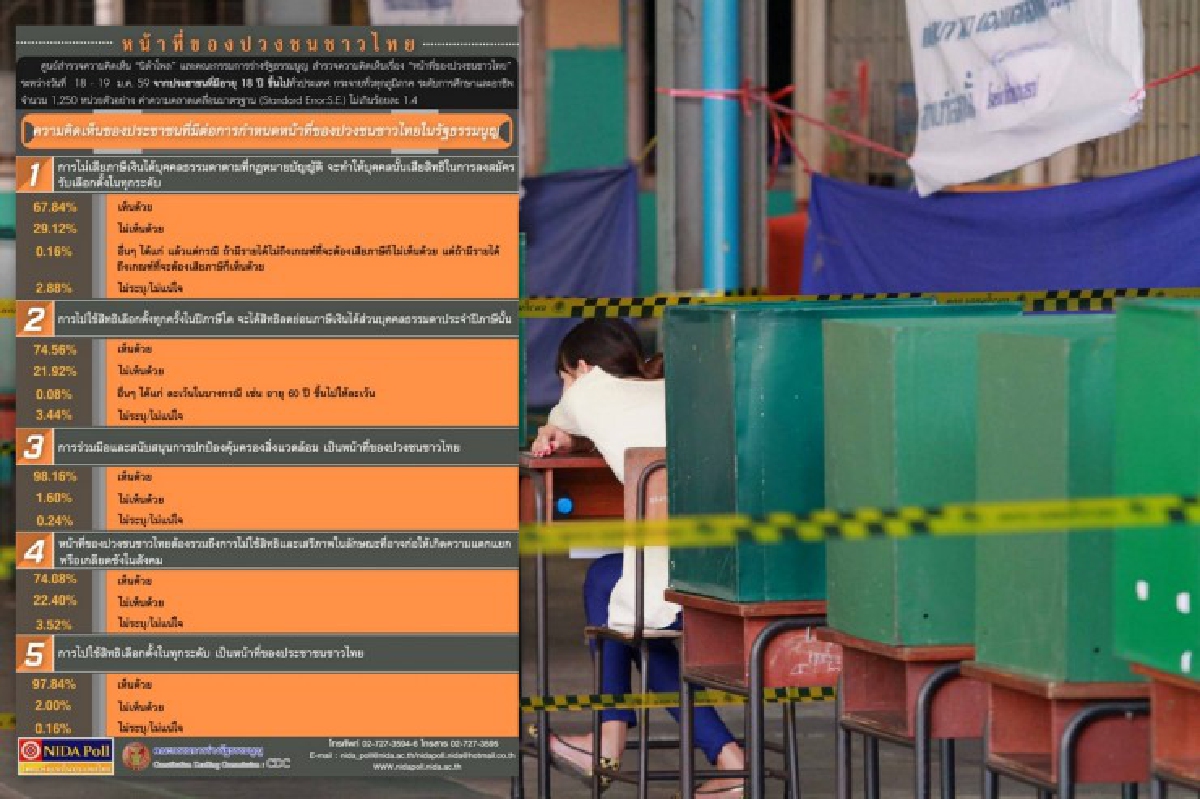Viewport: 1200px width, 799px height.
Task: Click the 1.60% value
Action: 53,498
